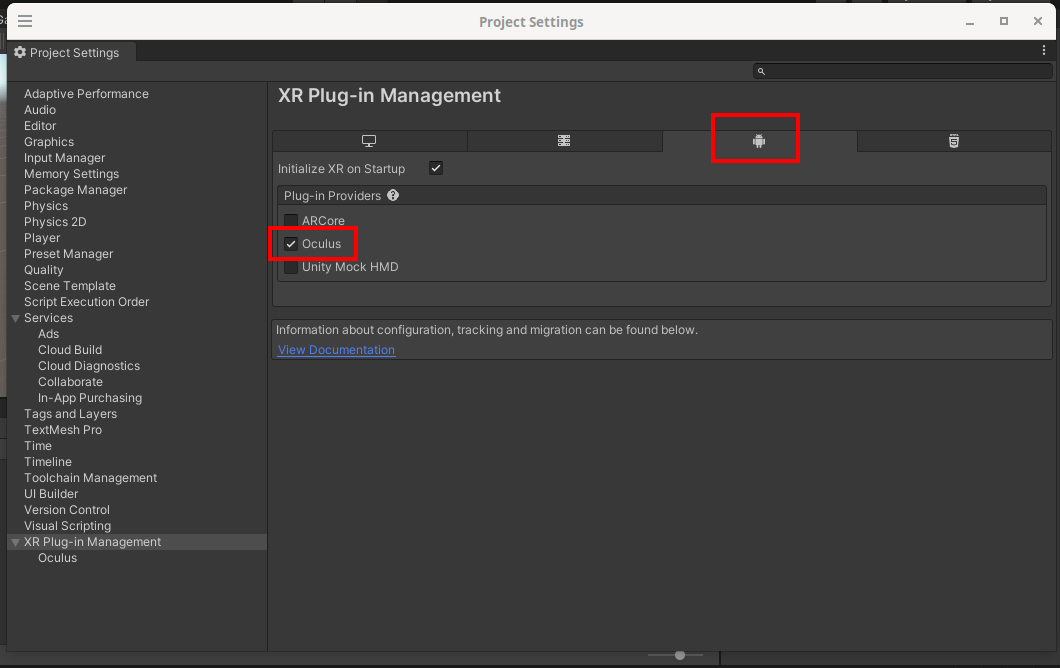
Task: Select the desktop standalone platform tab
Action: click(369, 141)
